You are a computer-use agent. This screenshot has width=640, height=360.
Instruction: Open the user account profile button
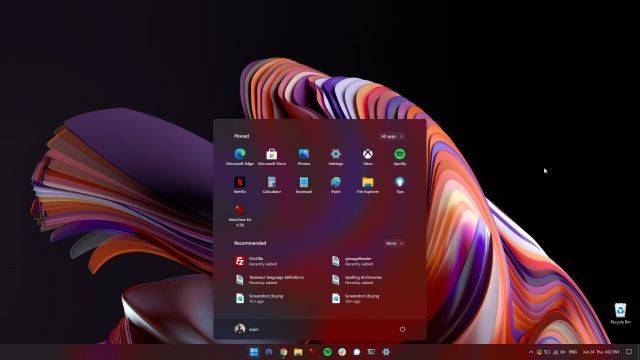coord(247,329)
